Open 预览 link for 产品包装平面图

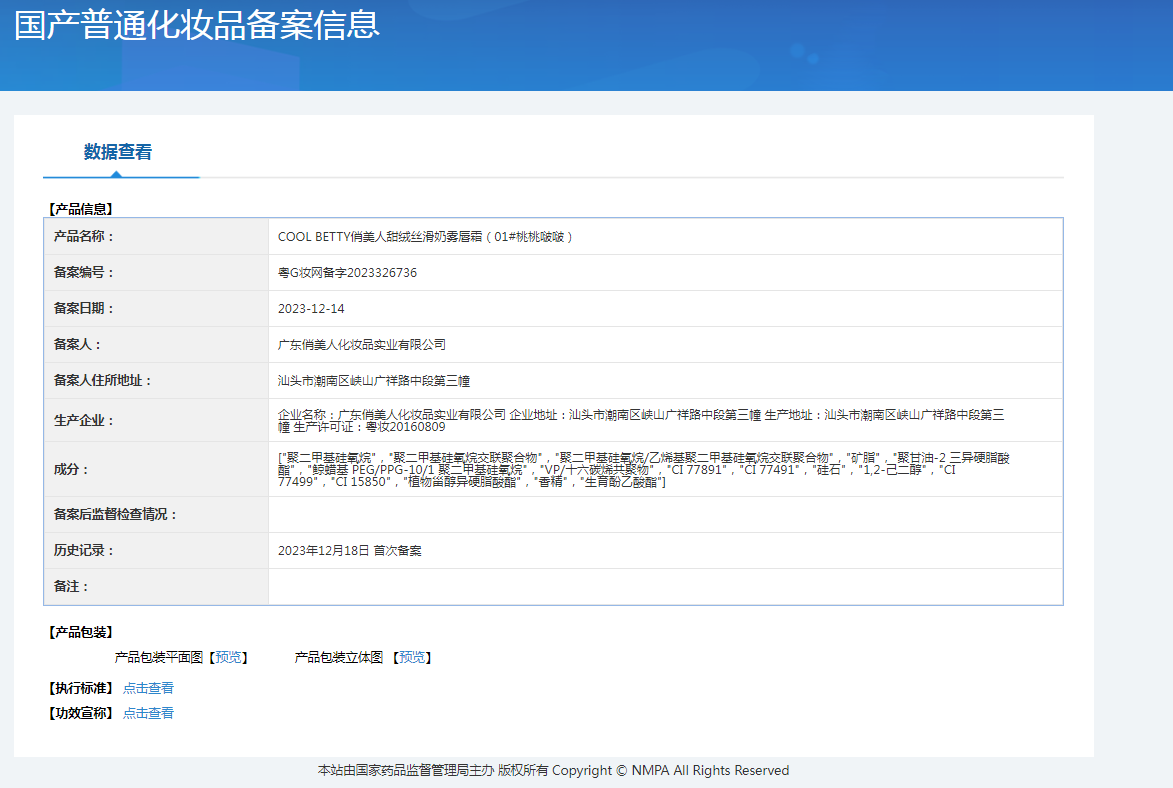(x=228, y=657)
